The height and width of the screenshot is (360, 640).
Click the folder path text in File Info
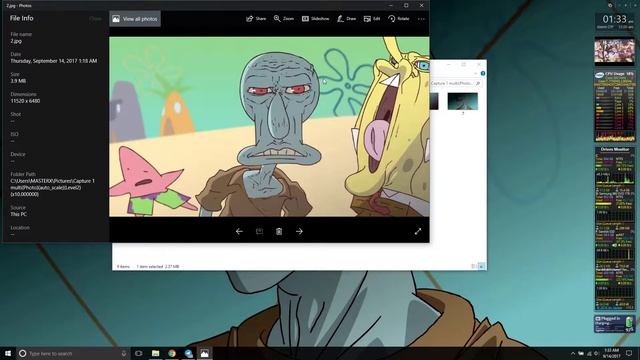pos(53,187)
